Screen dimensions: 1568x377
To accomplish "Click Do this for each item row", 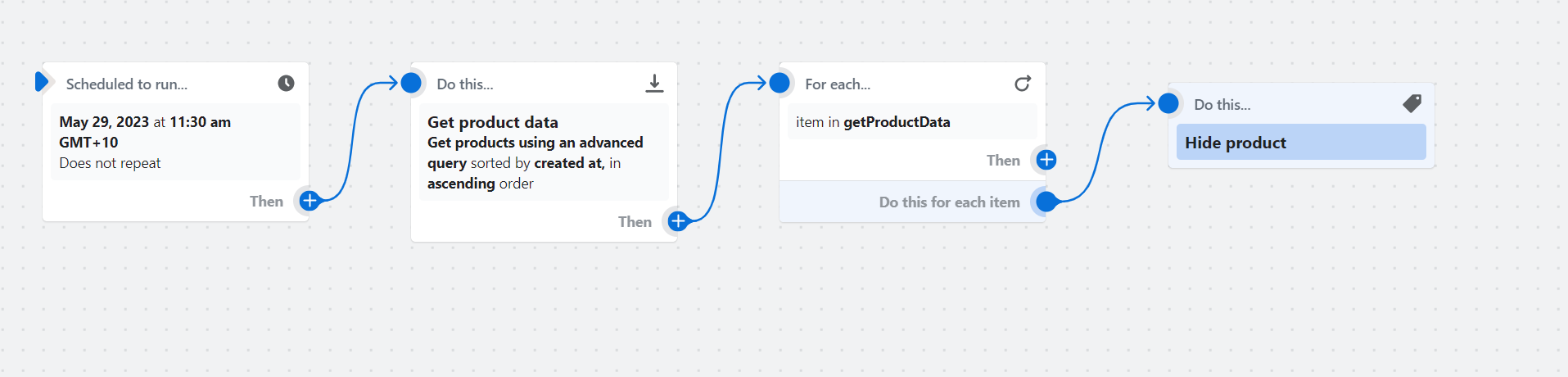I will click(x=949, y=202).
